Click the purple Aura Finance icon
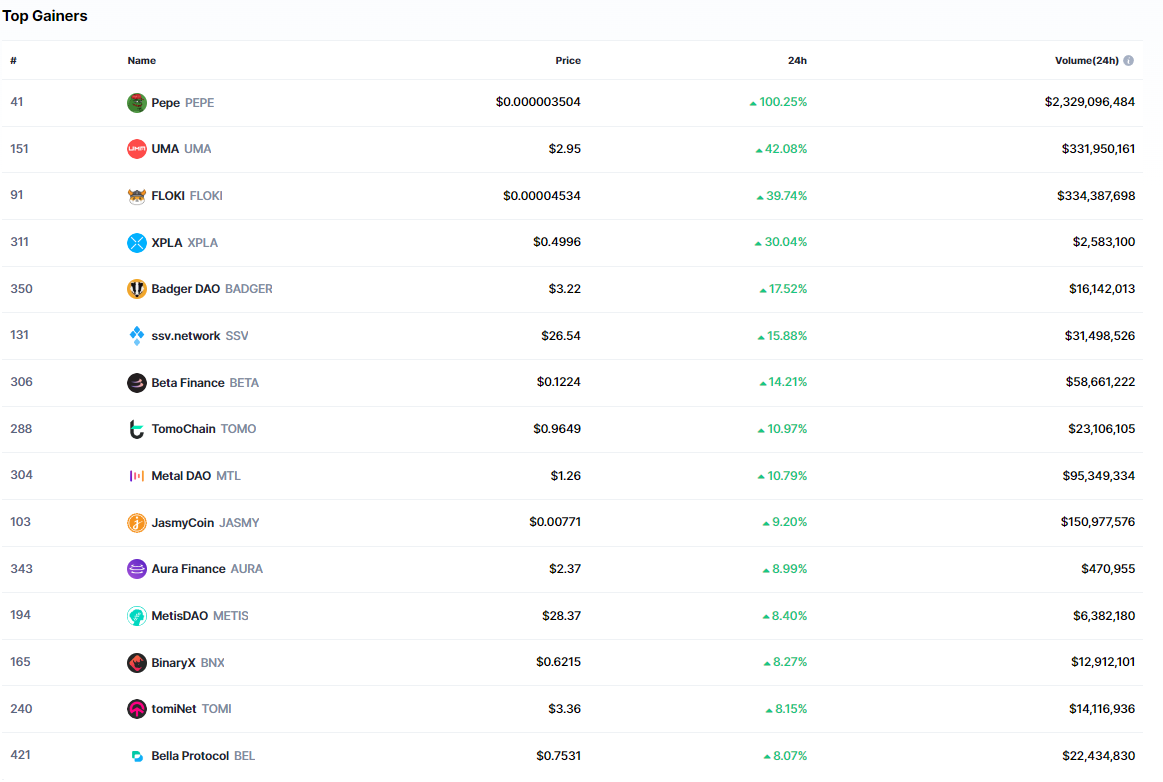This screenshot has width=1163, height=782. click(137, 569)
